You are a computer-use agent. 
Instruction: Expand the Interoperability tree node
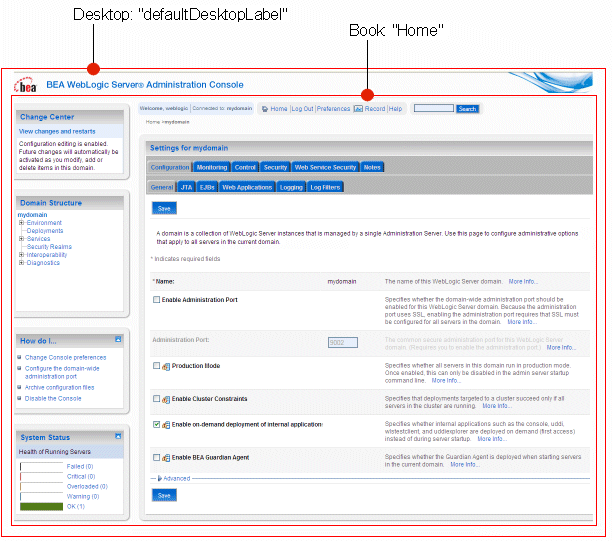tap(21, 255)
